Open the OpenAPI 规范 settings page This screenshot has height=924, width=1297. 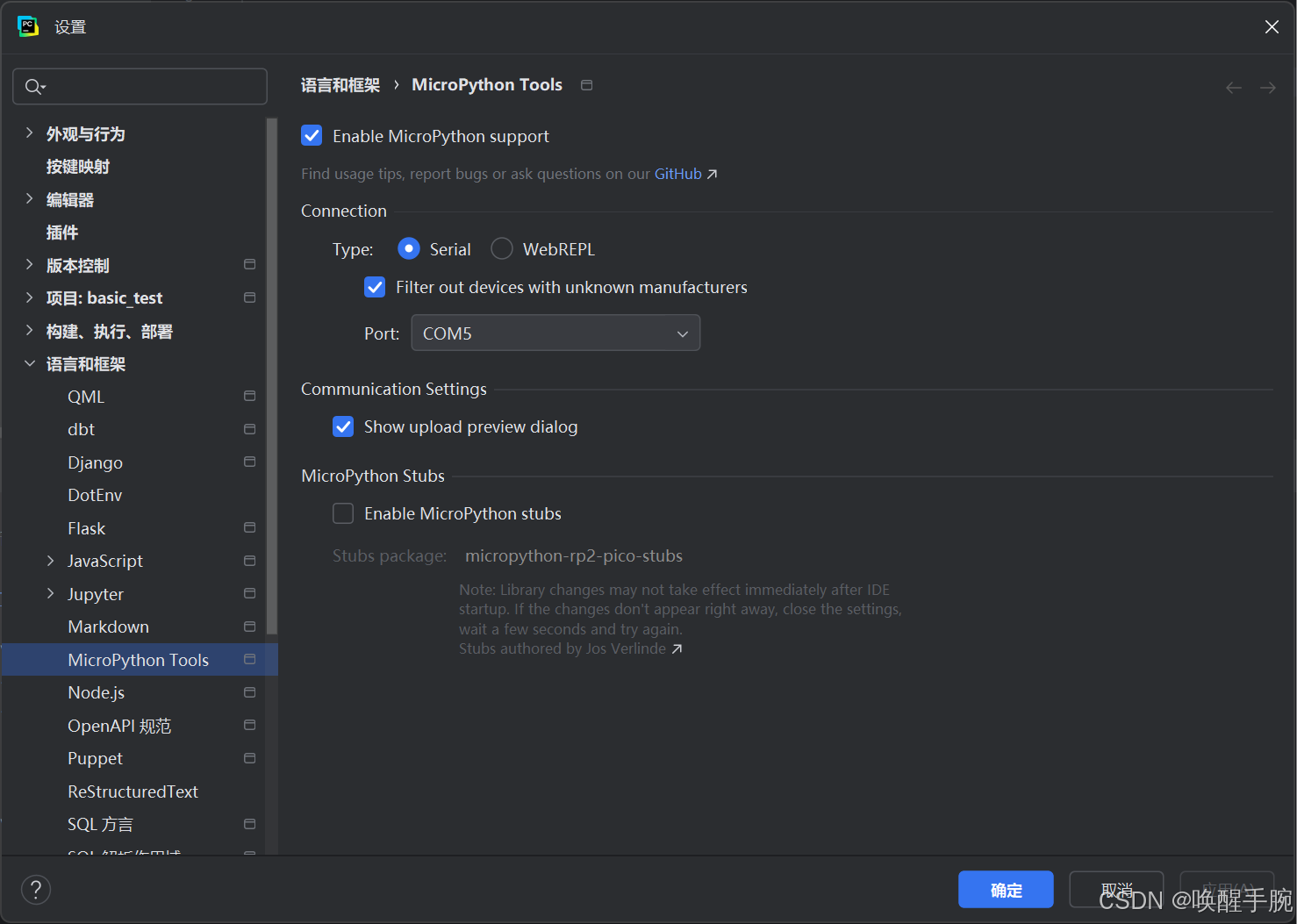(119, 726)
